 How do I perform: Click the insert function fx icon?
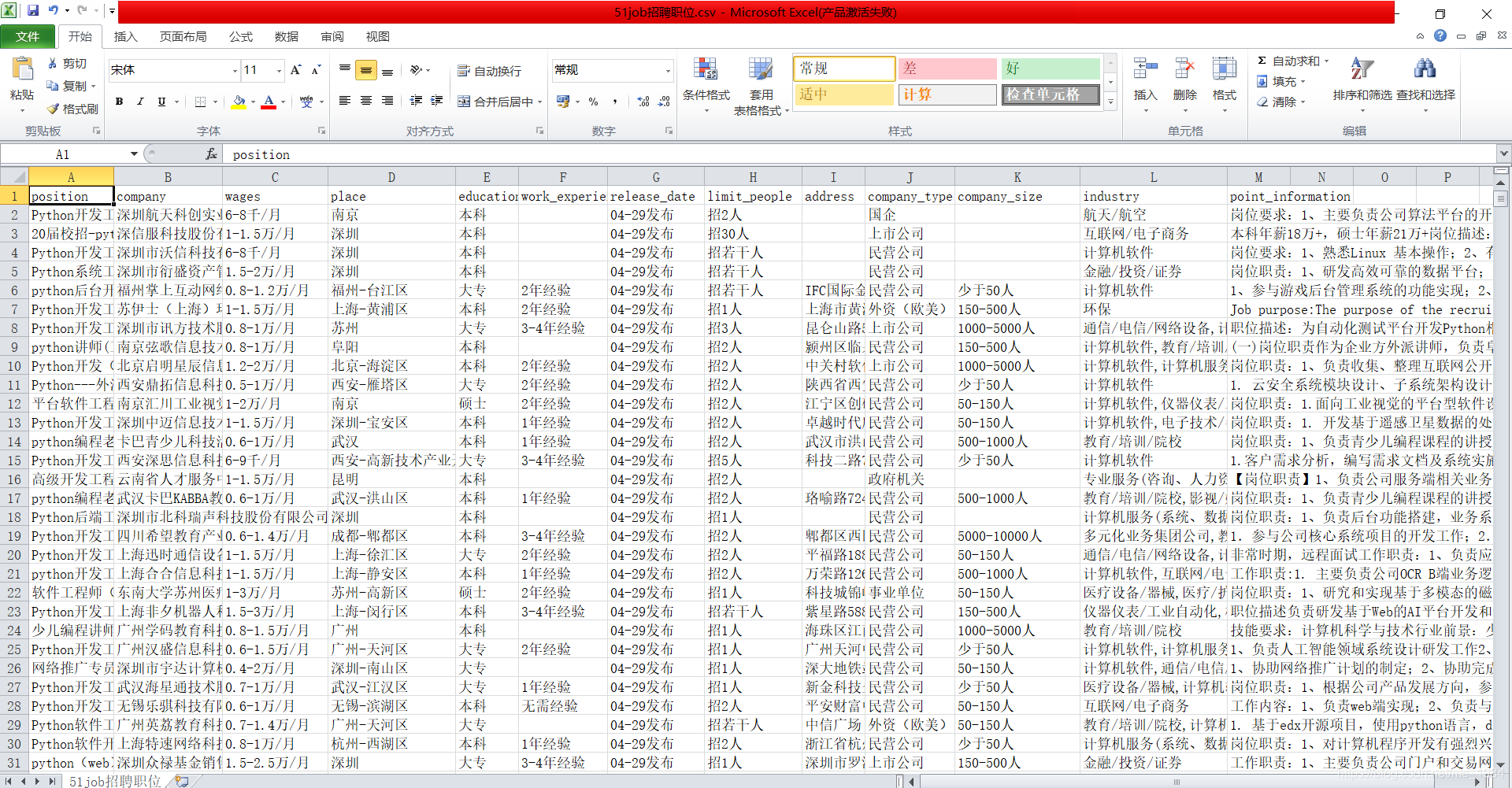click(x=211, y=154)
